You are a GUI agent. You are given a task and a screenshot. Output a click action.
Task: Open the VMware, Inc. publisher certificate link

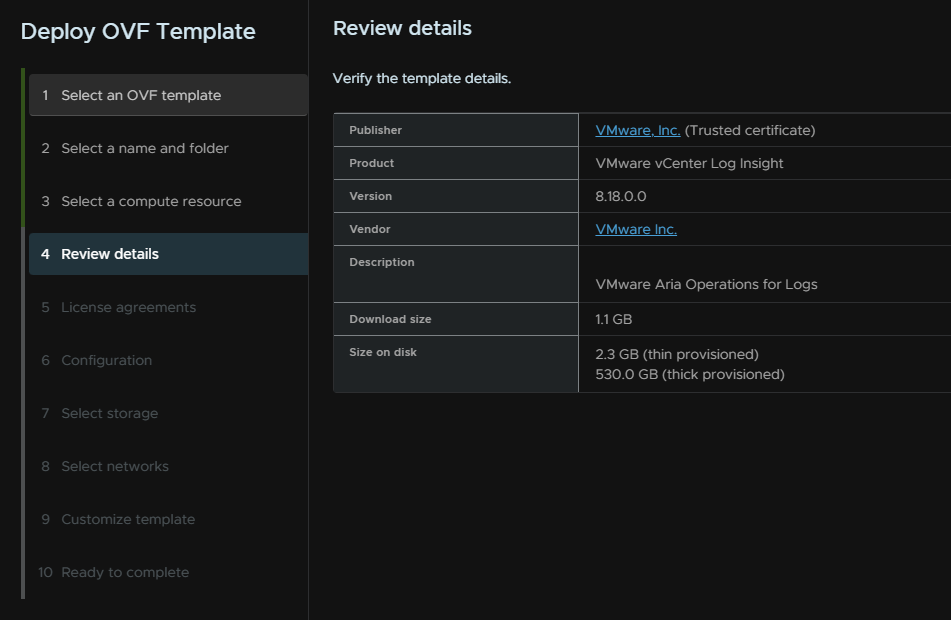[637, 130]
